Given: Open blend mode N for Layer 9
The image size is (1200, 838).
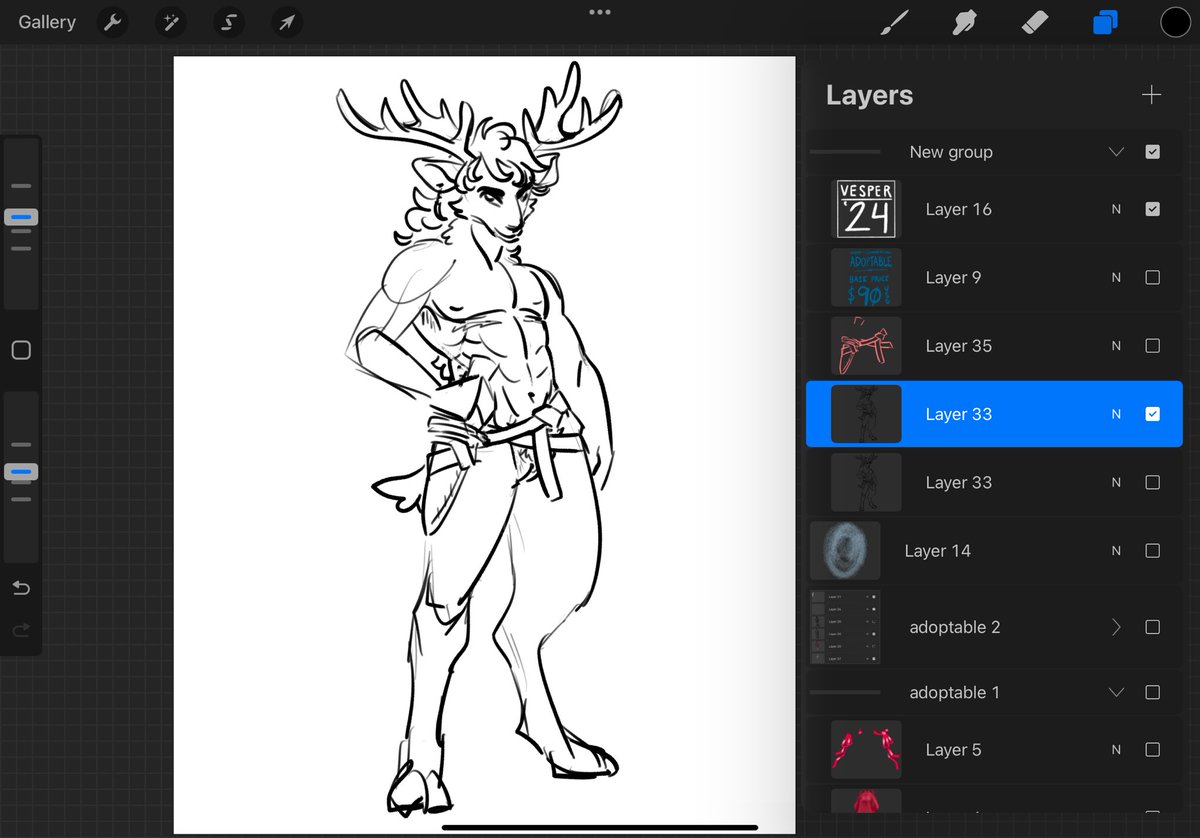Looking at the screenshot, I should (x=1116, y=277).
